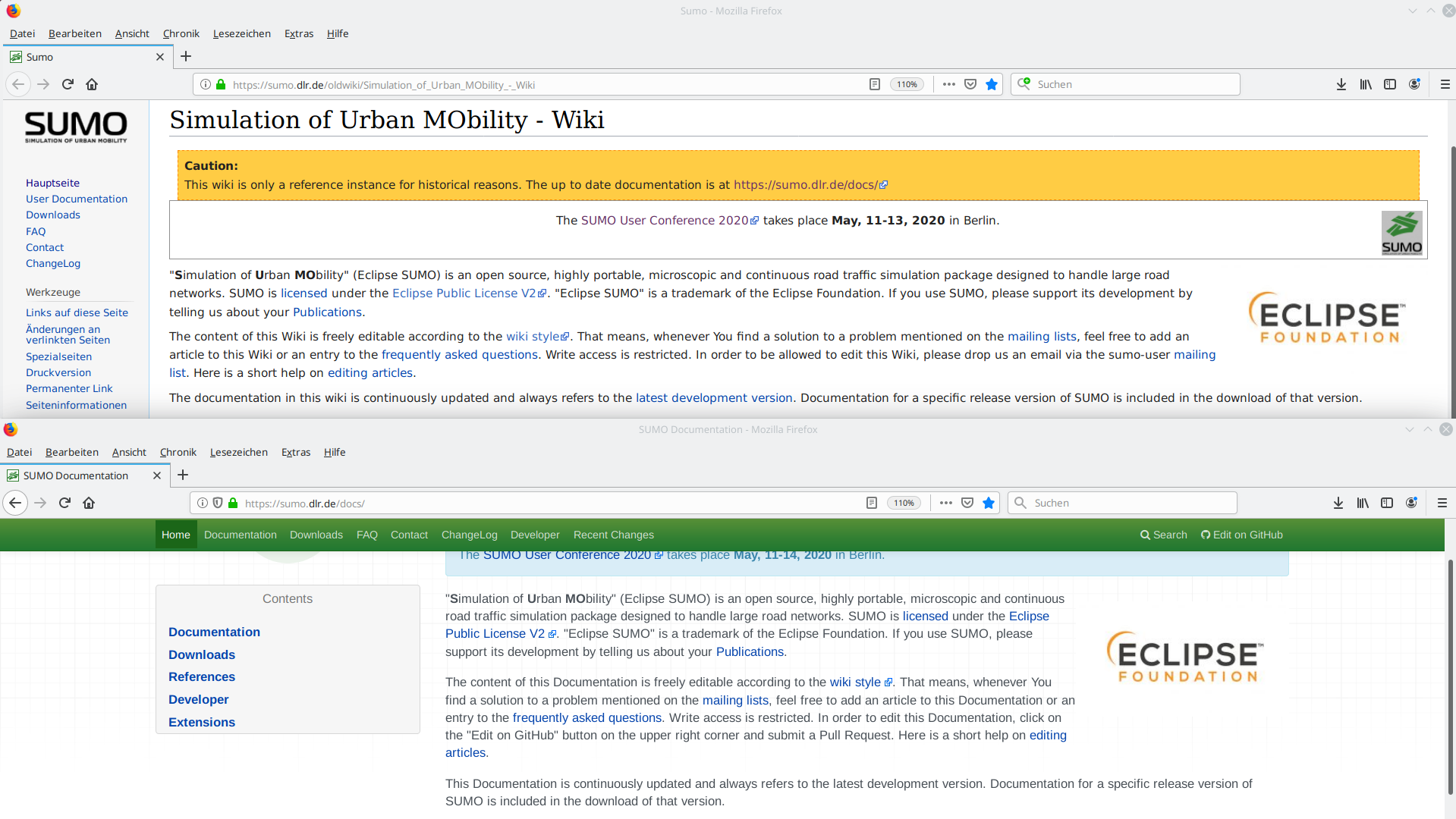Click Eclipse Foundation logo in docs page
The height and width of the screenshot is (819, 1456).
coord(1185,657)
